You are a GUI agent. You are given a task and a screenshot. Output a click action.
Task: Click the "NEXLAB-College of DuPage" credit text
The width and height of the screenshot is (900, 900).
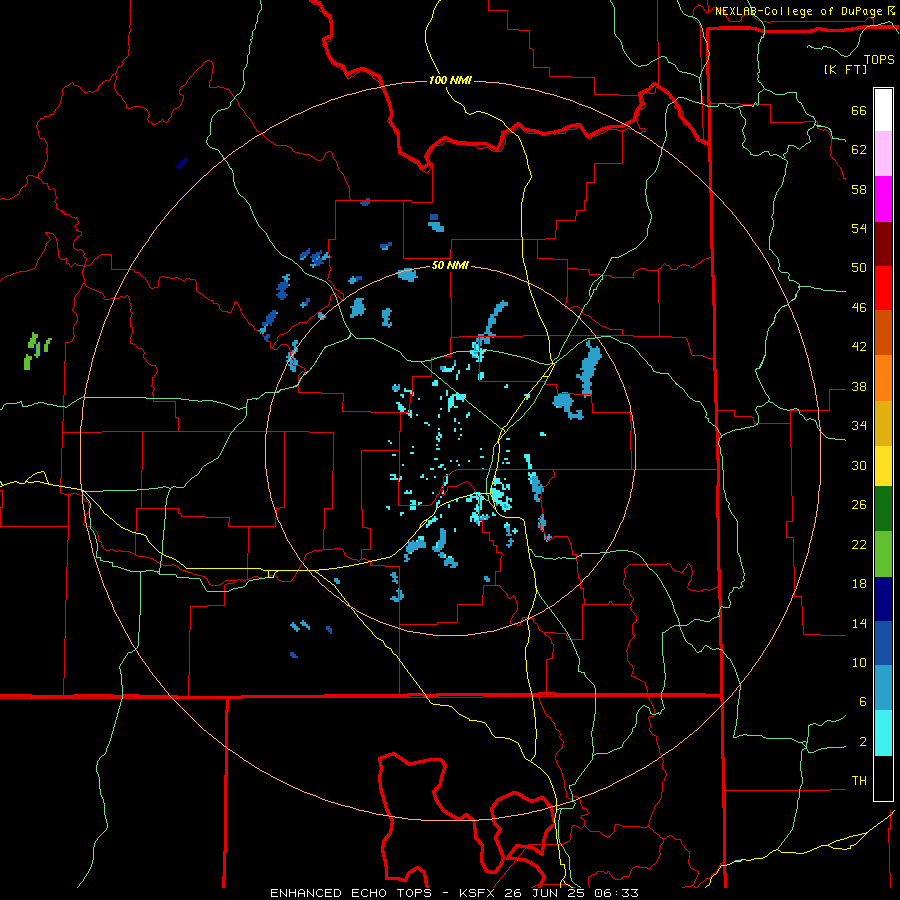pyautogui.click(x=799, y=11)
